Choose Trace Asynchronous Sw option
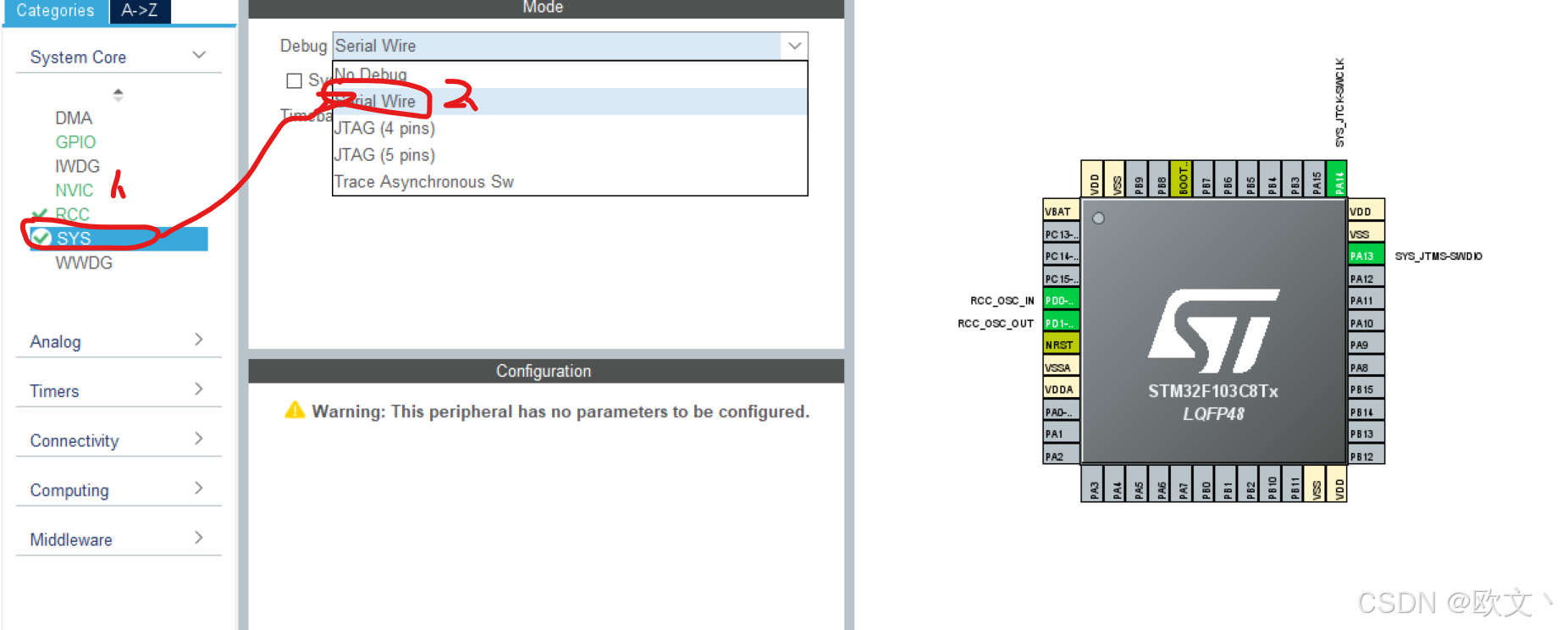Viewport: 1568px width, 630px height. (x=570, y=182)
